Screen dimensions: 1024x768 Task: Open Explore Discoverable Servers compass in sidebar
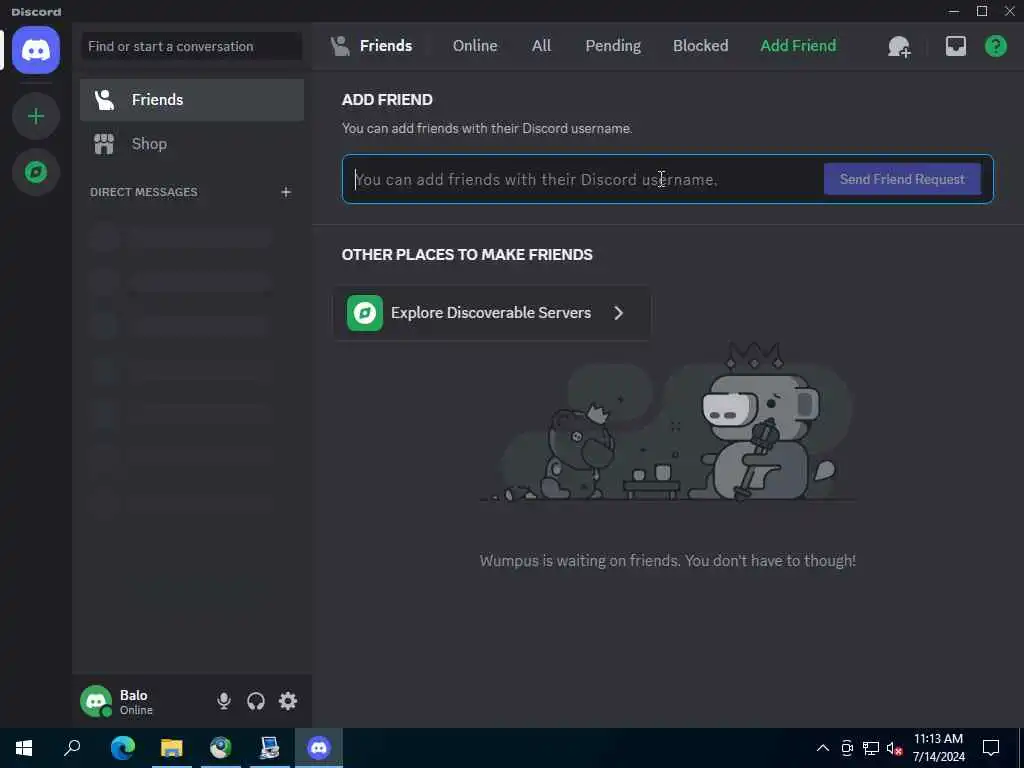pyautogui.click(x=36, y=172)
